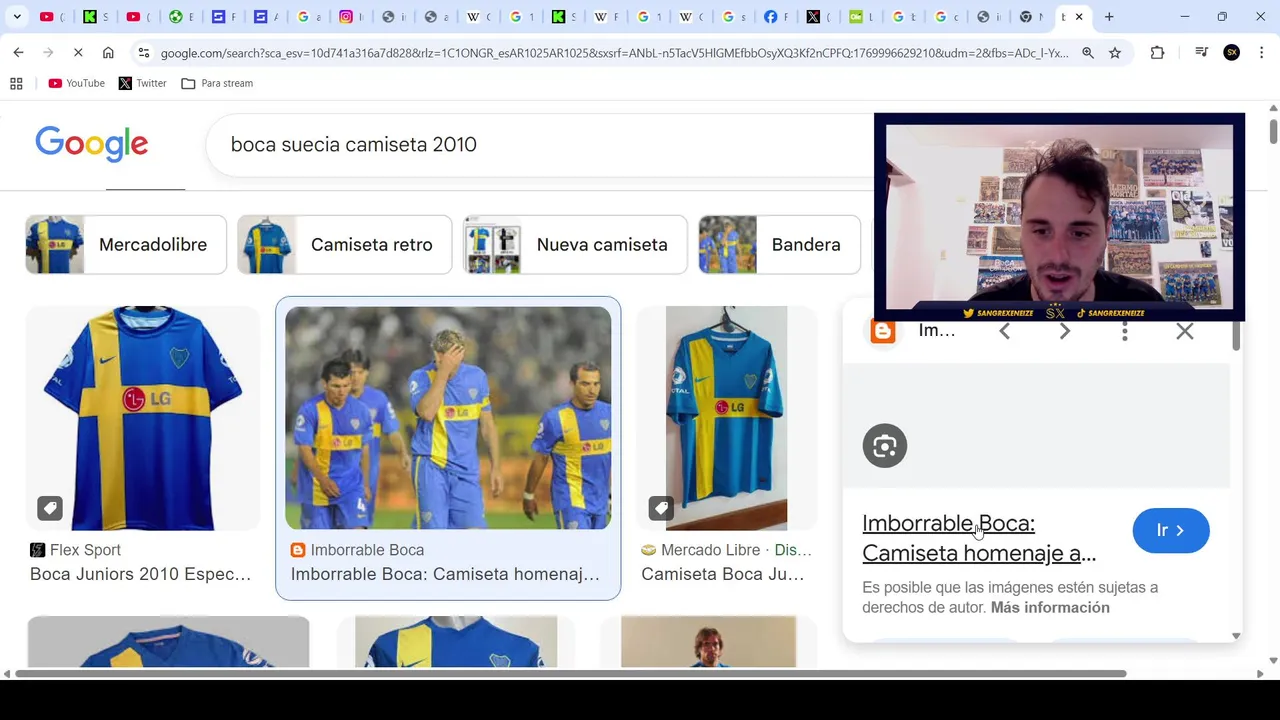Open the Imborrable Boca players photo

(x=448, y=418)
